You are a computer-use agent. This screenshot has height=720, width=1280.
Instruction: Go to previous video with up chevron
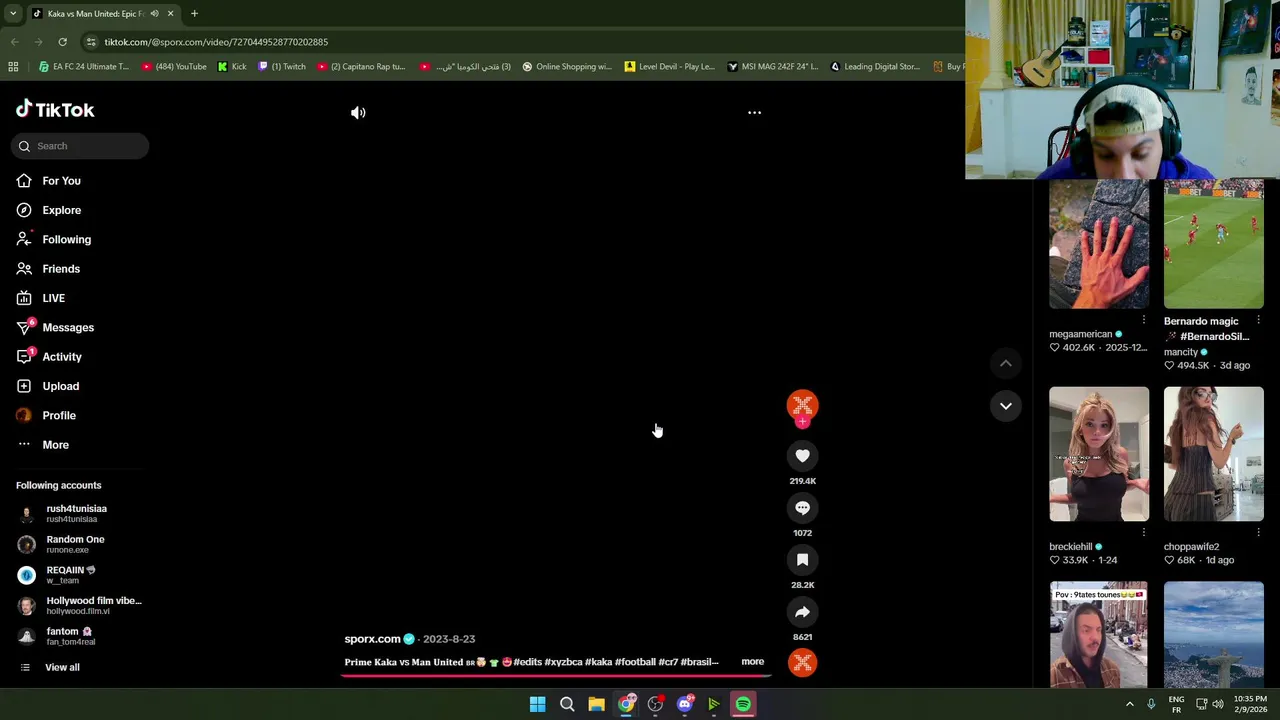1005,364
